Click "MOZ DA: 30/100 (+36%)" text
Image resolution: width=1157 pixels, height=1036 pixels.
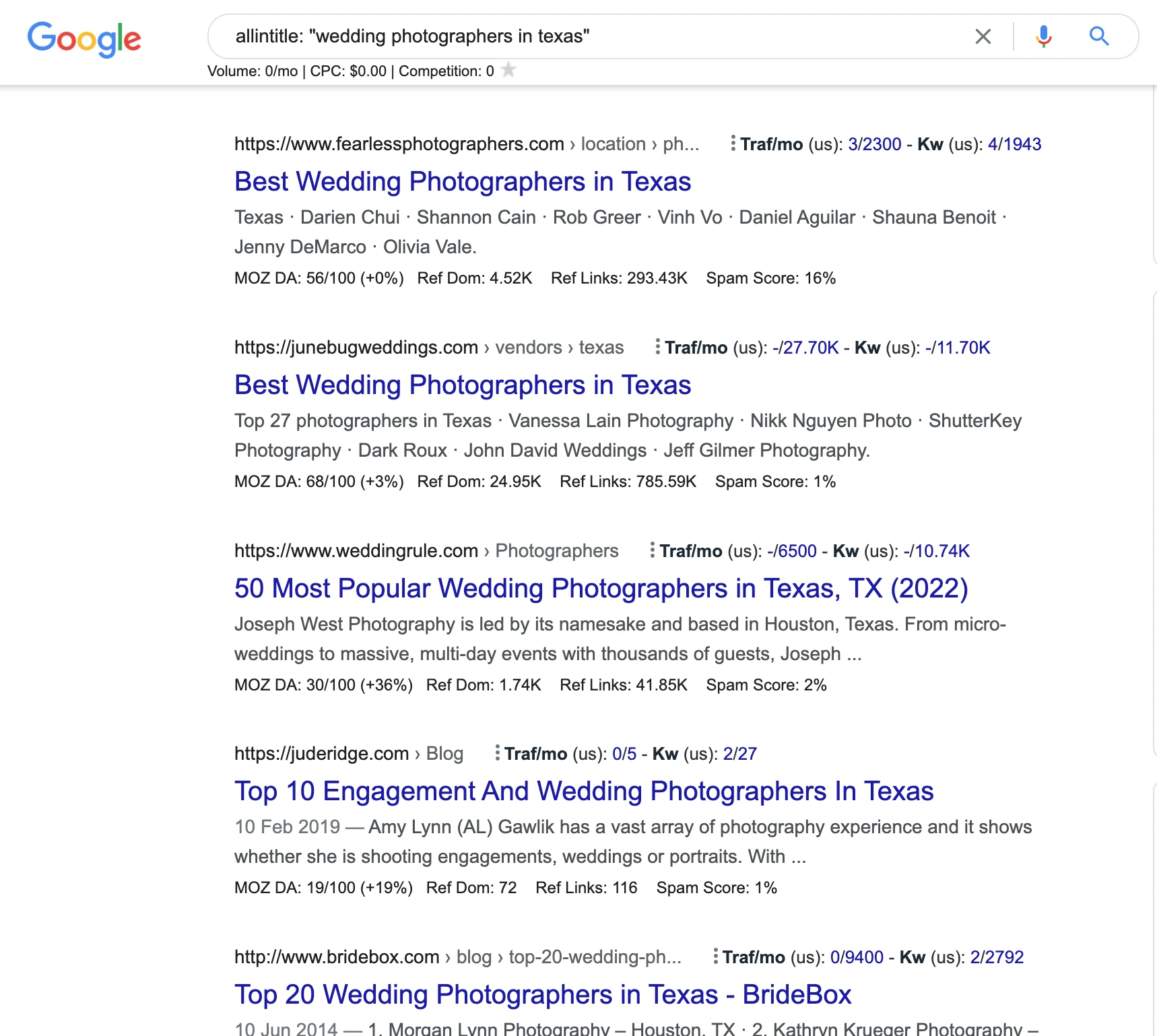[x=324, y=685]
